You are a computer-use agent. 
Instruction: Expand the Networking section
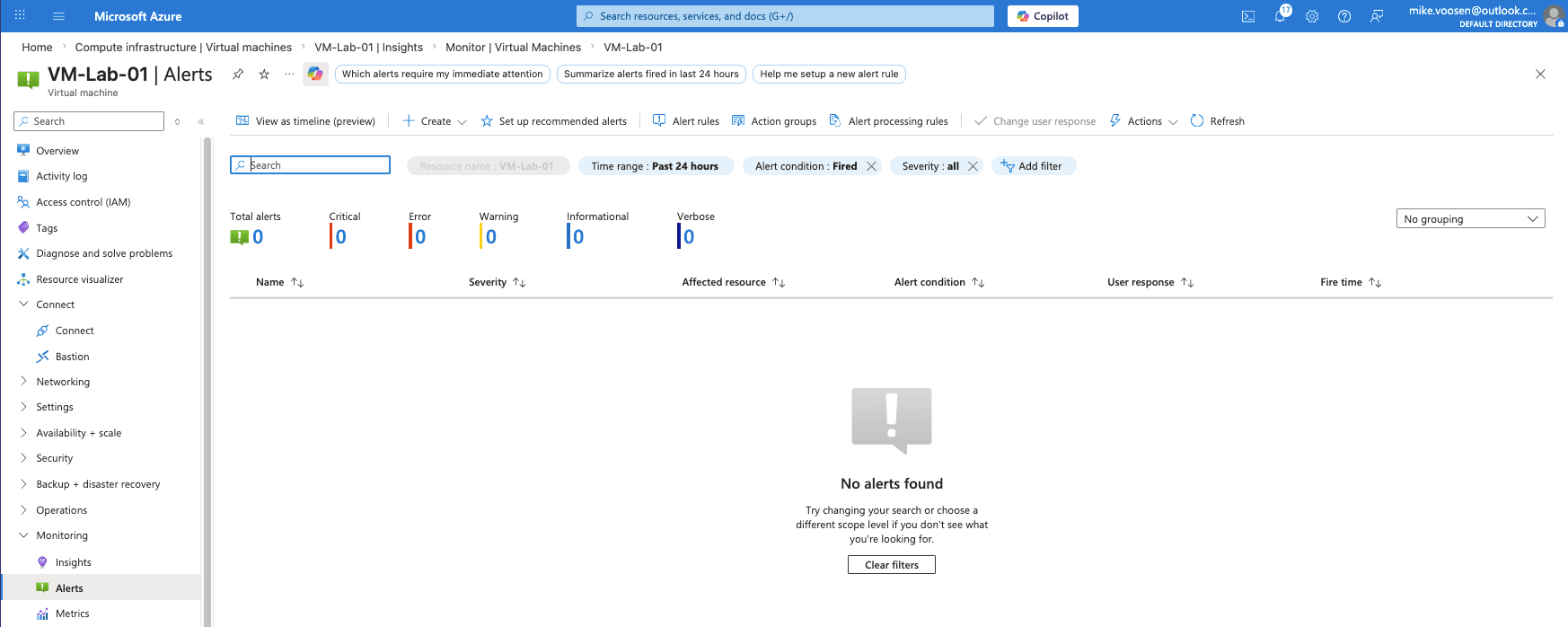point(23,382)
